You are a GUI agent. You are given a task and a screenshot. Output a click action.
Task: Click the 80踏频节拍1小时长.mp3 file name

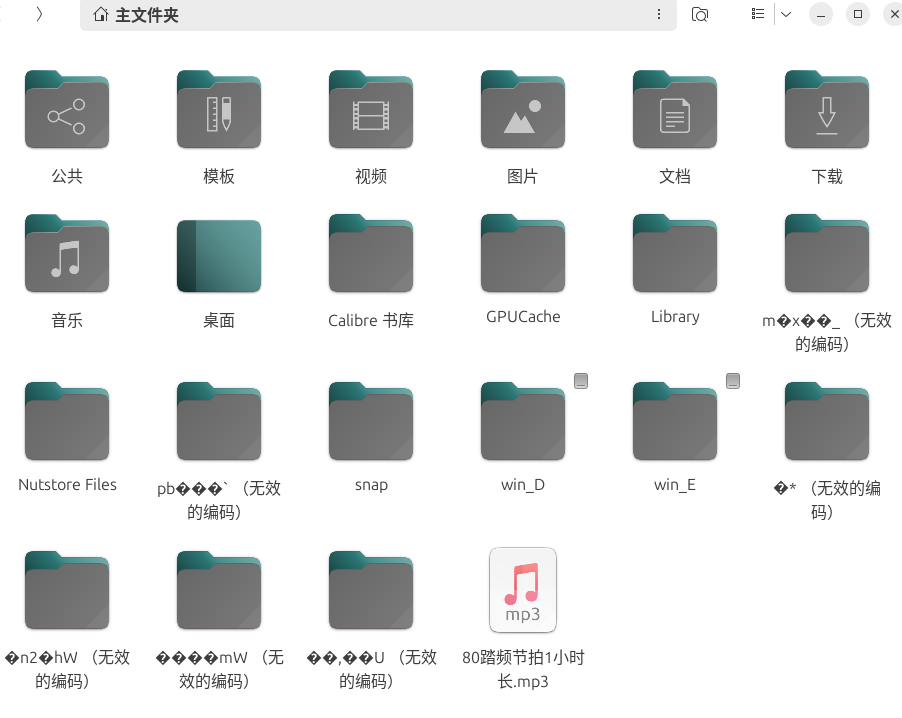tap(523, 669)
